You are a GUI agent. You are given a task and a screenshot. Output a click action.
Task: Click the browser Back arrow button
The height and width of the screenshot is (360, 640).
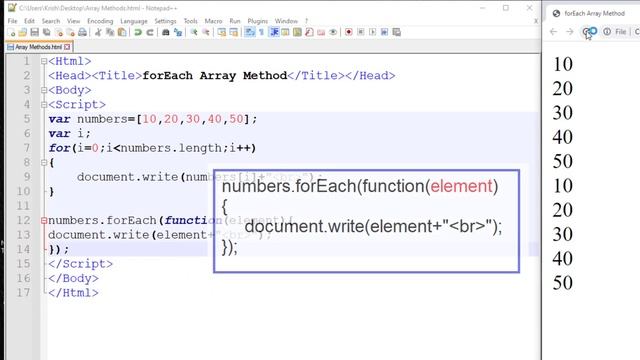pyautogui.click(x=553, y=31)
